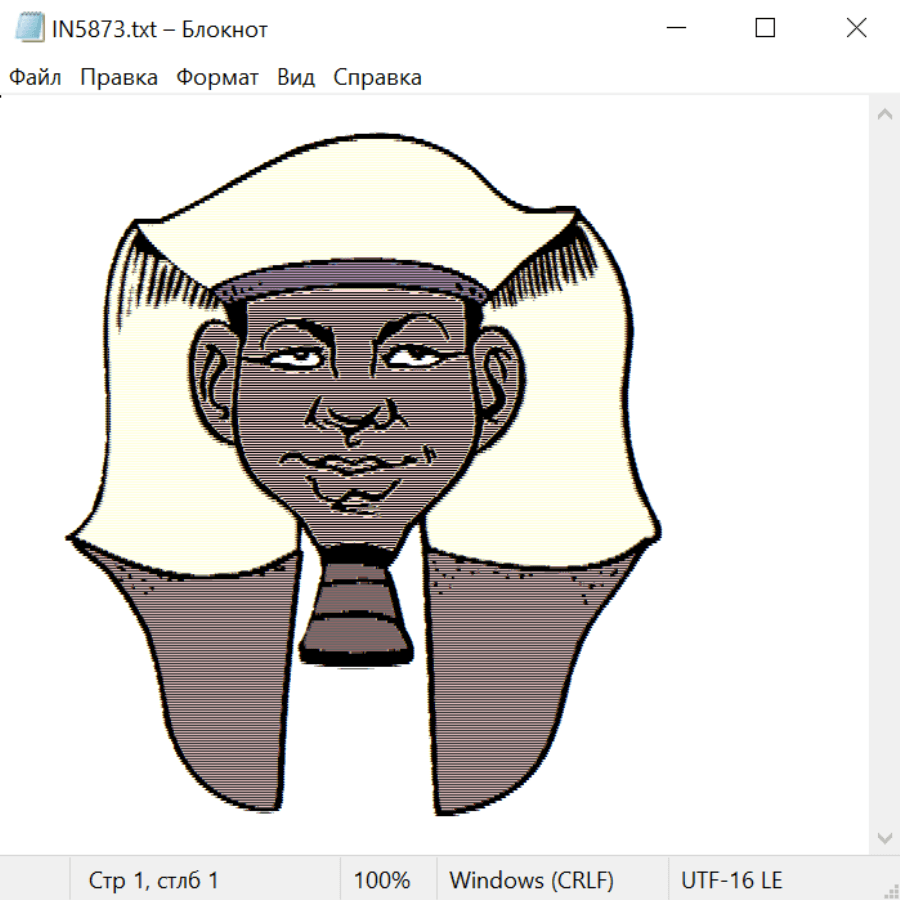
Task: Open the Правка menu
Action: click(x=119, y=78)
